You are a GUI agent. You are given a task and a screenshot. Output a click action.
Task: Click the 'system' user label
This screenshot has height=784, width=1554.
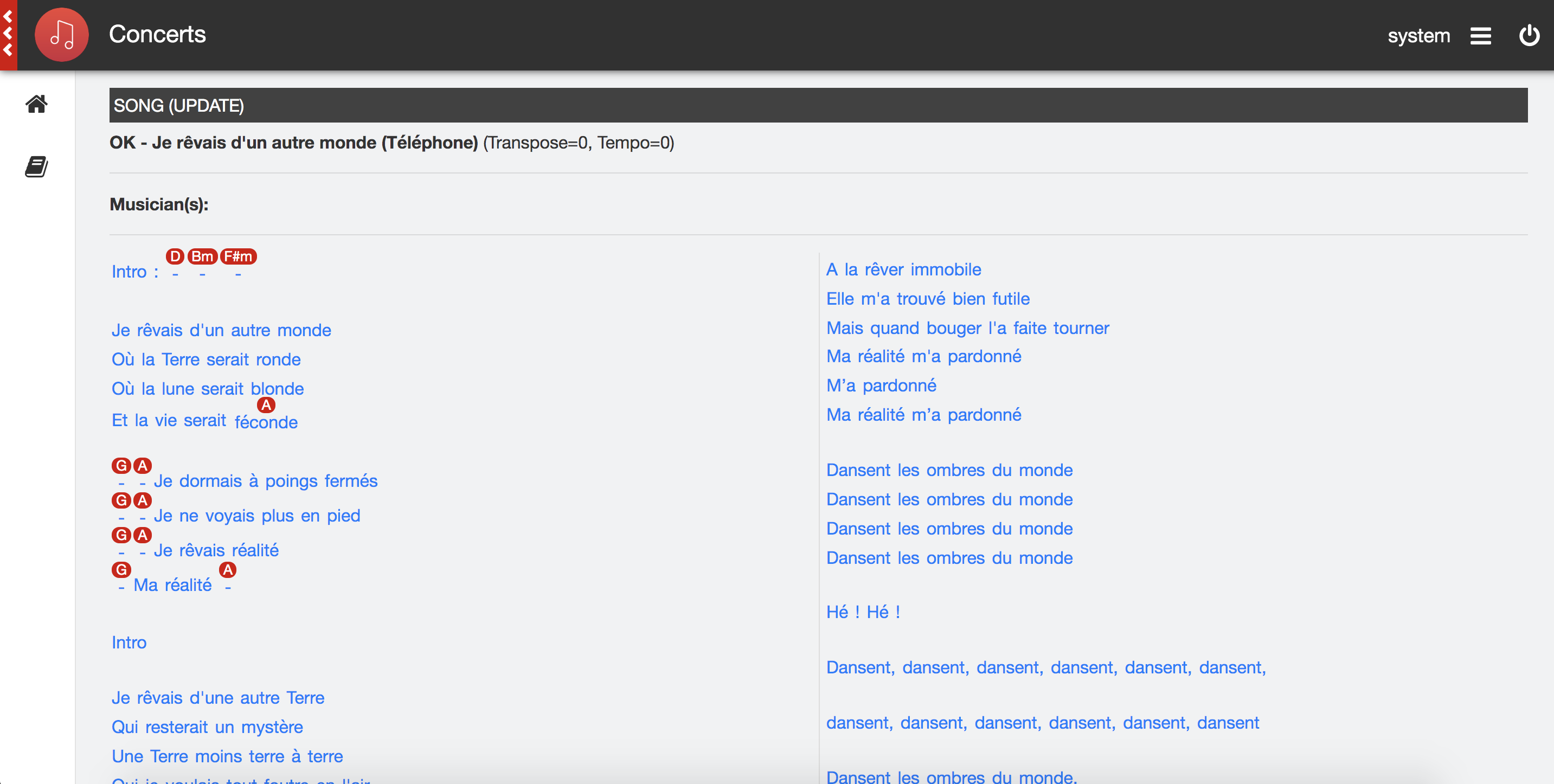(x=1418, y=36)
